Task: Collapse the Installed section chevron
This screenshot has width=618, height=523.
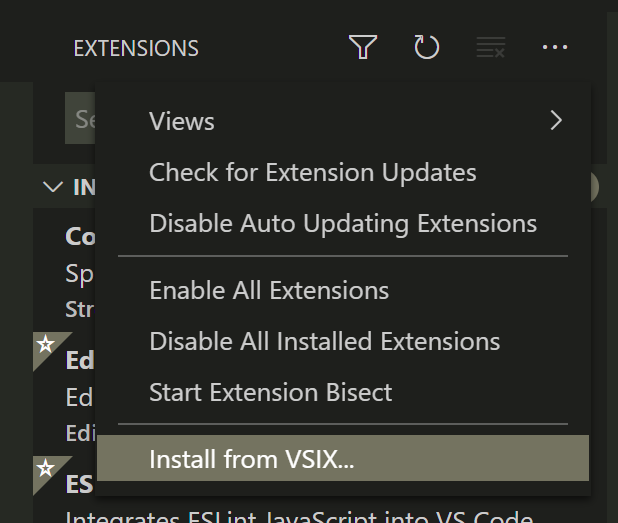Action: click(x=52, y=187)
